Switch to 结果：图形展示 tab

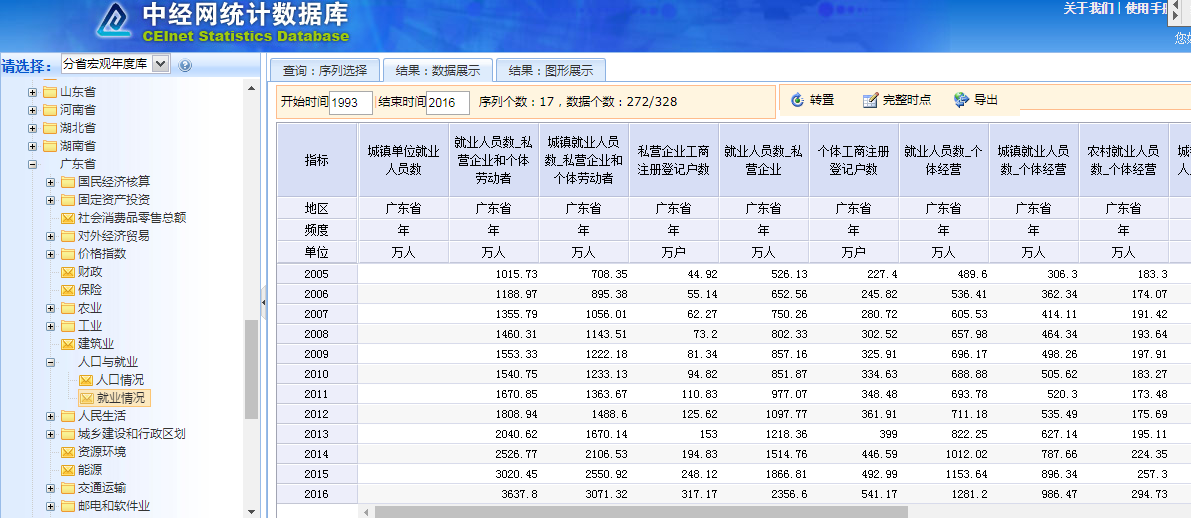click(x=551, y=71)
